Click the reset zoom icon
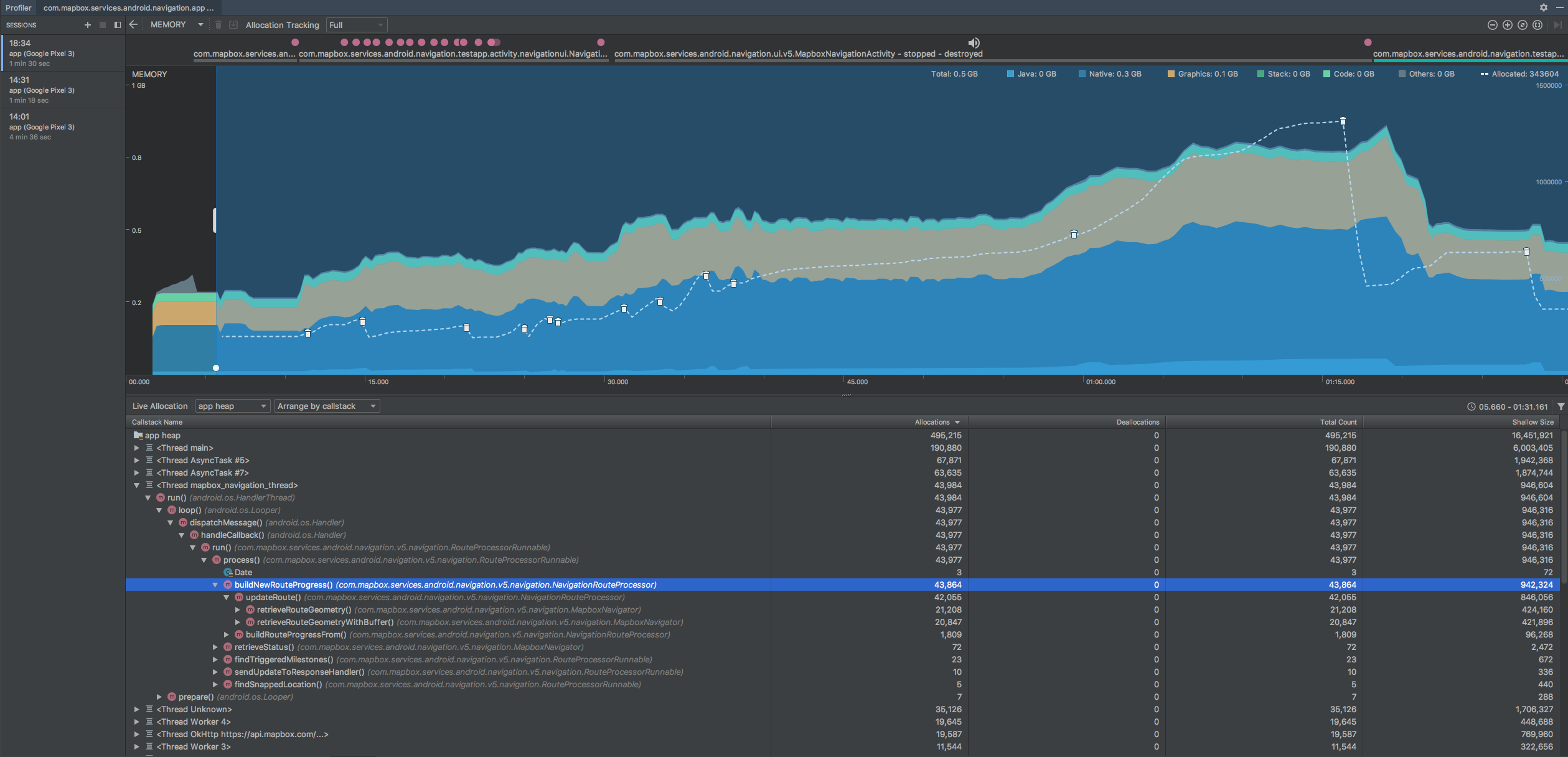The width and height of the screenshot is (1568, 757). [1522, 25]
